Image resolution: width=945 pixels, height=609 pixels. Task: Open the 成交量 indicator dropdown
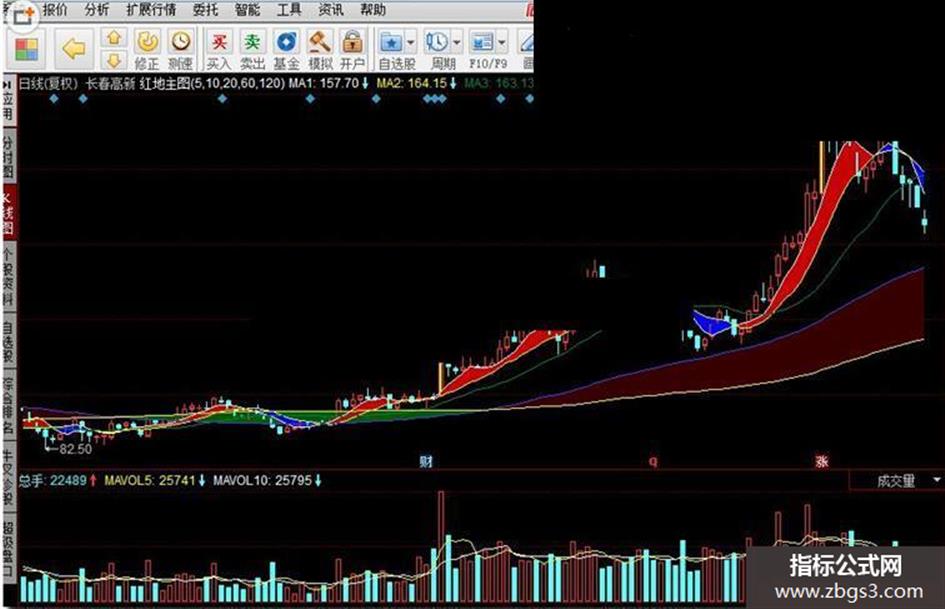[937, 481]
